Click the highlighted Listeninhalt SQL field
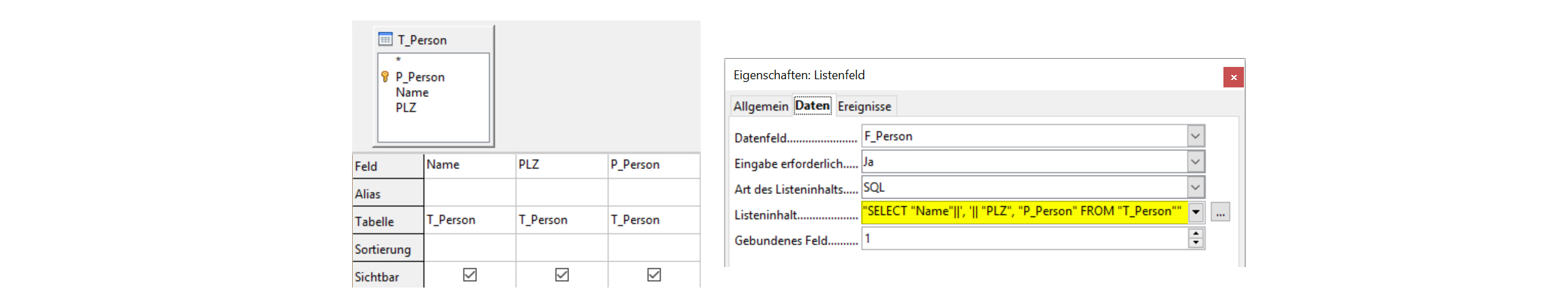 (x=1023, y=212)
